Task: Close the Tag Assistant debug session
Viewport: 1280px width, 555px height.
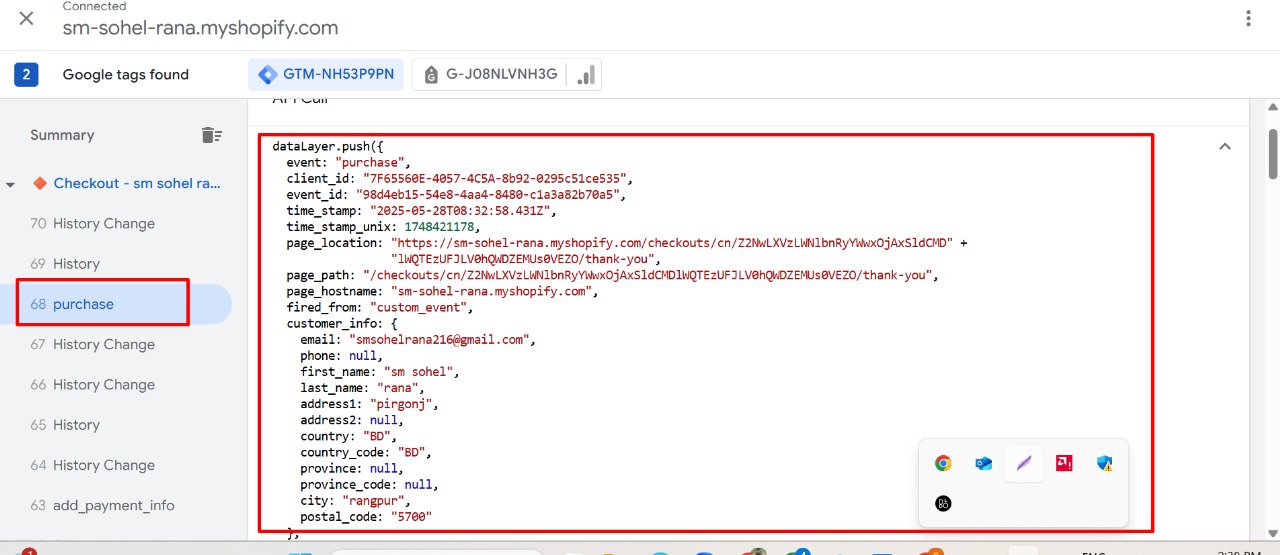Action: (27, 19)
